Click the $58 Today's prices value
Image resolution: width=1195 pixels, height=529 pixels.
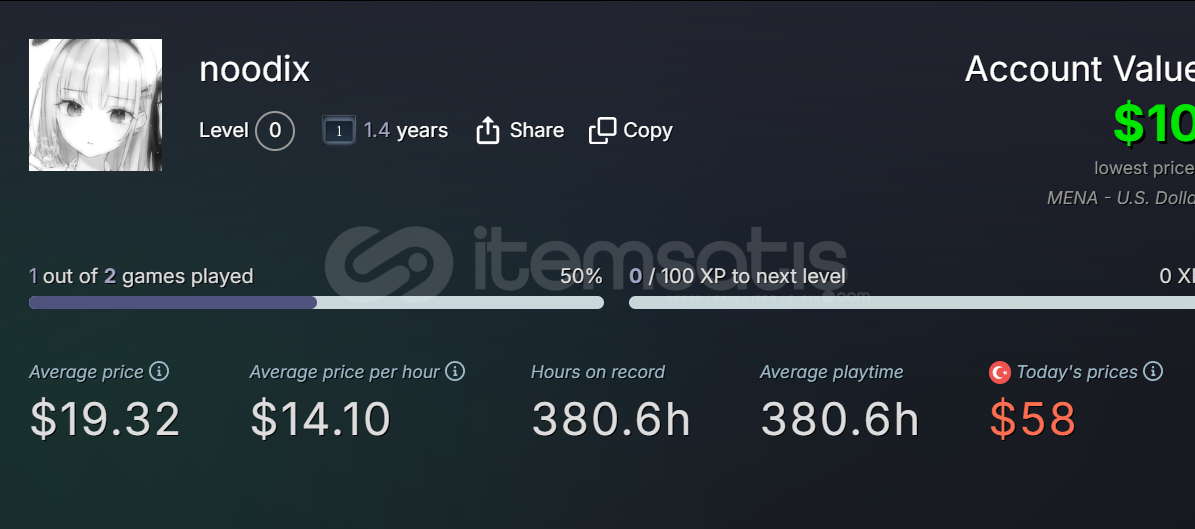pyautogui.click(x=1033, y=419)
